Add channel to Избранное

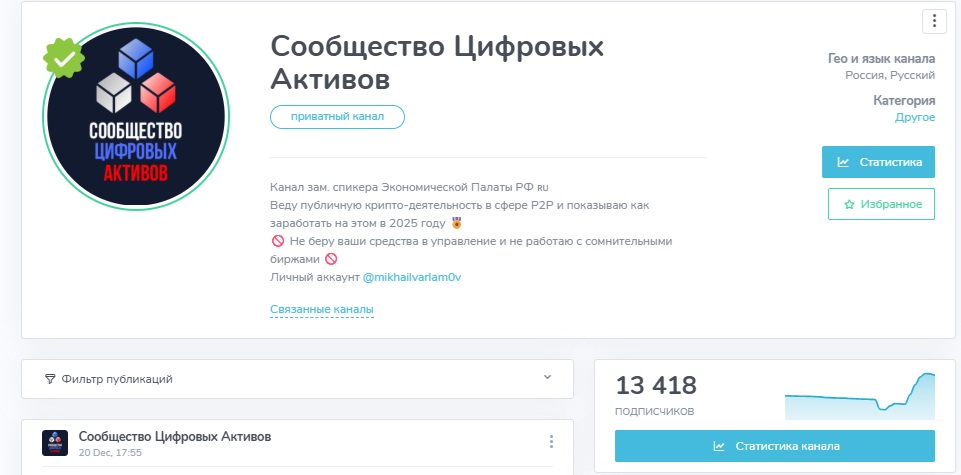[881, 204]
